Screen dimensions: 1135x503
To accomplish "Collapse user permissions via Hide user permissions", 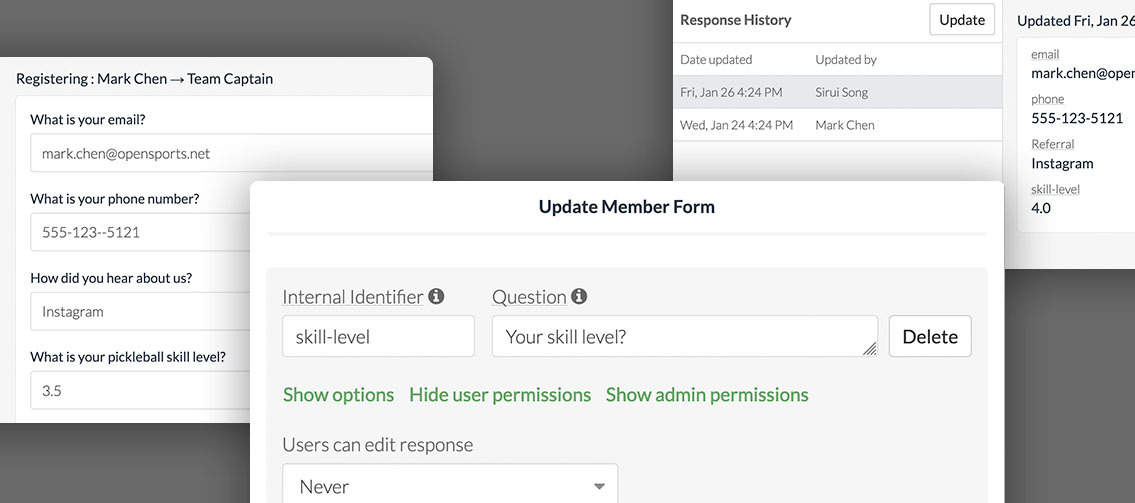I will [x=500, y=395].
